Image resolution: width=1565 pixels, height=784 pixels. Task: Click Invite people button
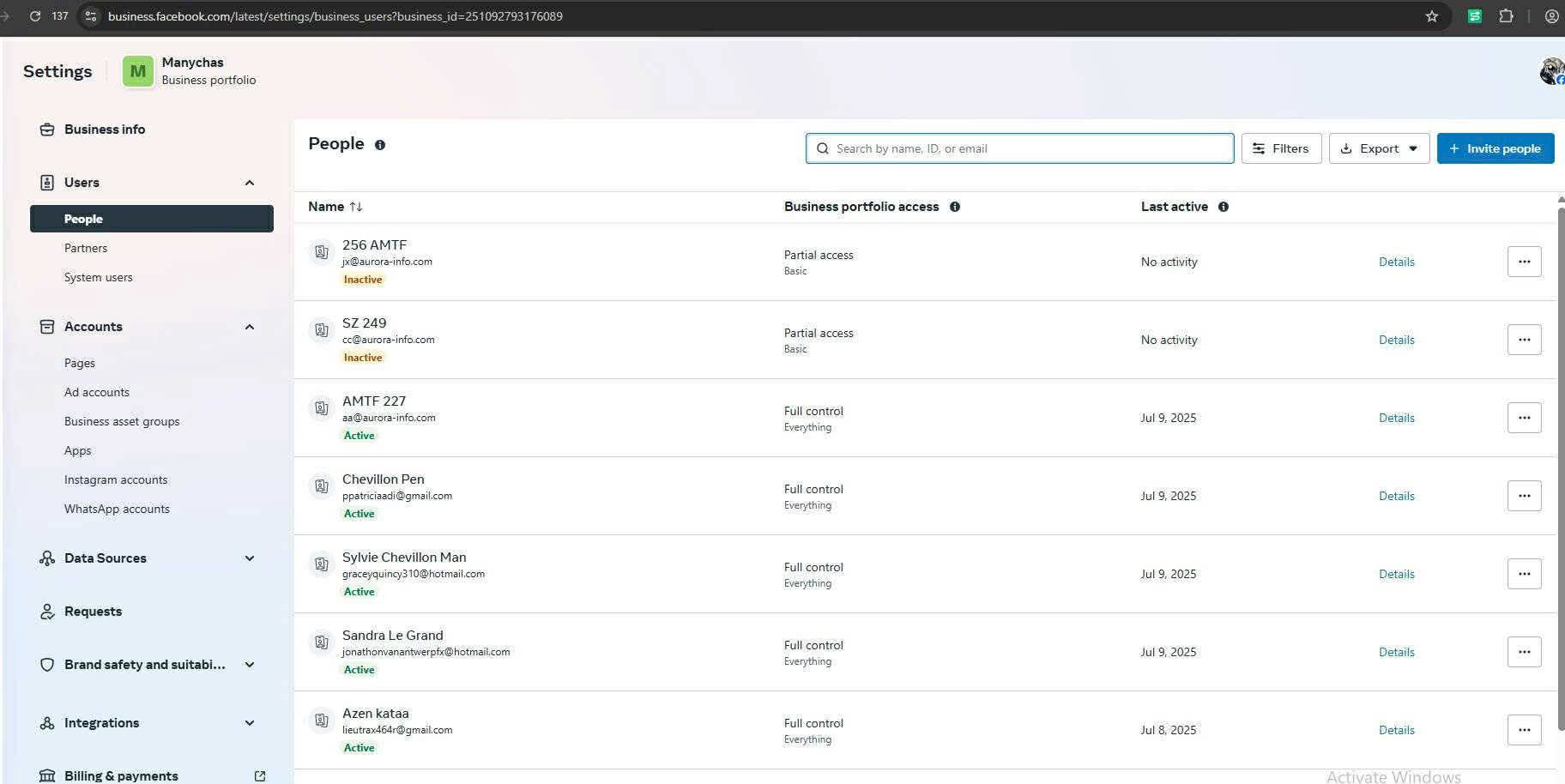(x=1496, y=148)
